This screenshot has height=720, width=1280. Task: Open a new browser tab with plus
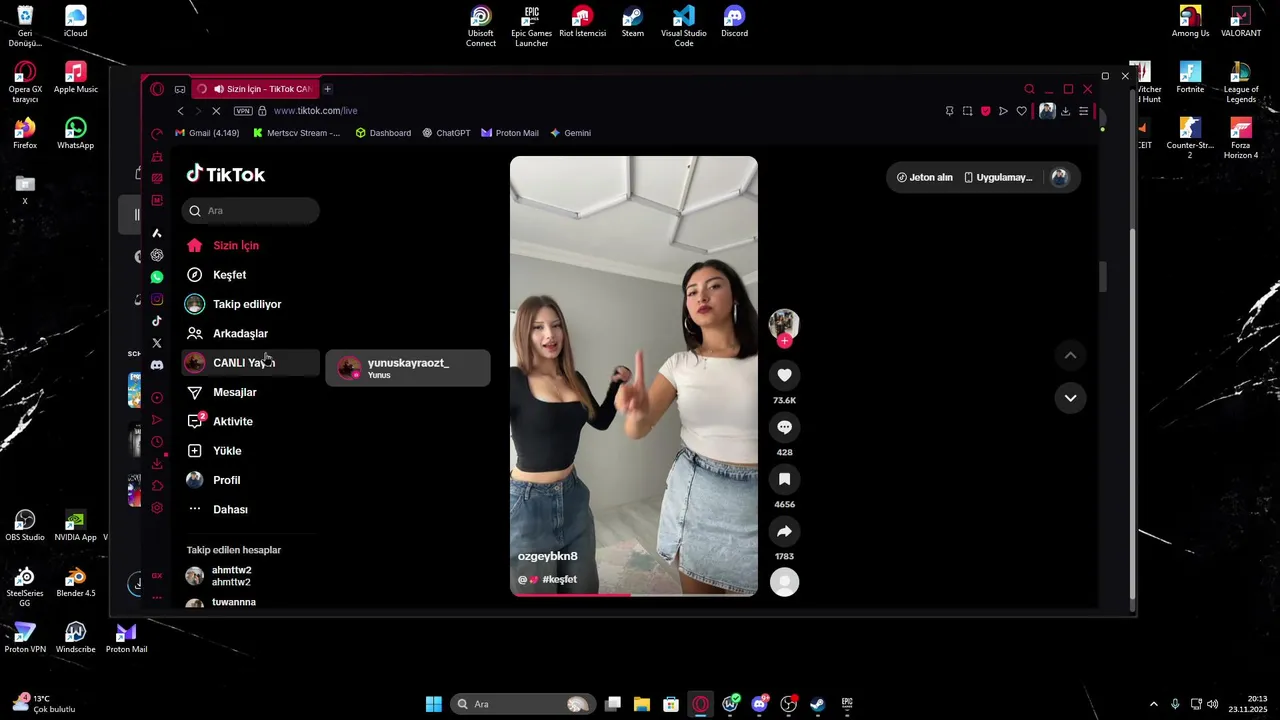pyautogui.click(x=327, y=89)
